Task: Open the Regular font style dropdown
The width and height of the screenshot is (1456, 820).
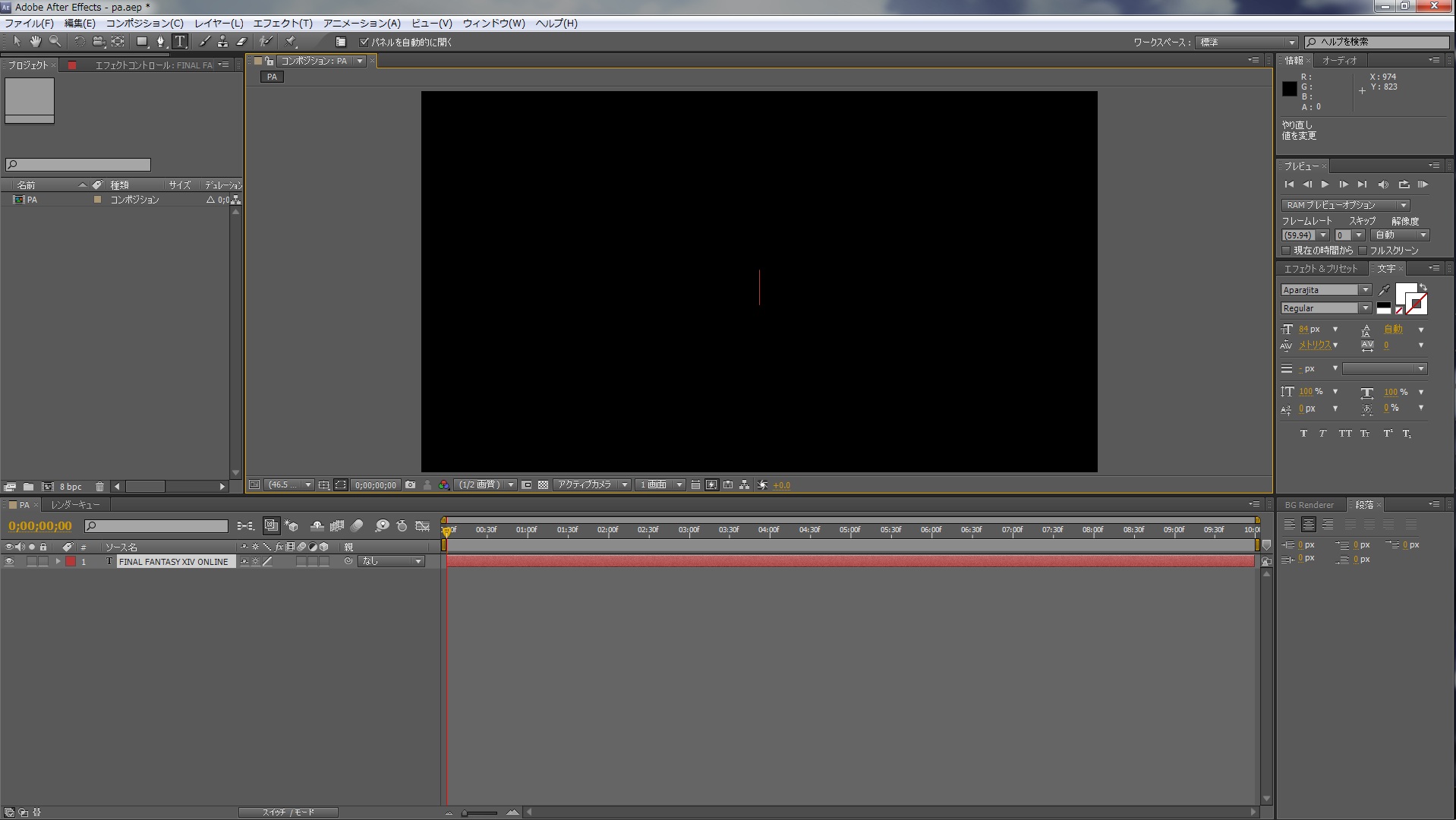Action: (x=1326, y=308)
